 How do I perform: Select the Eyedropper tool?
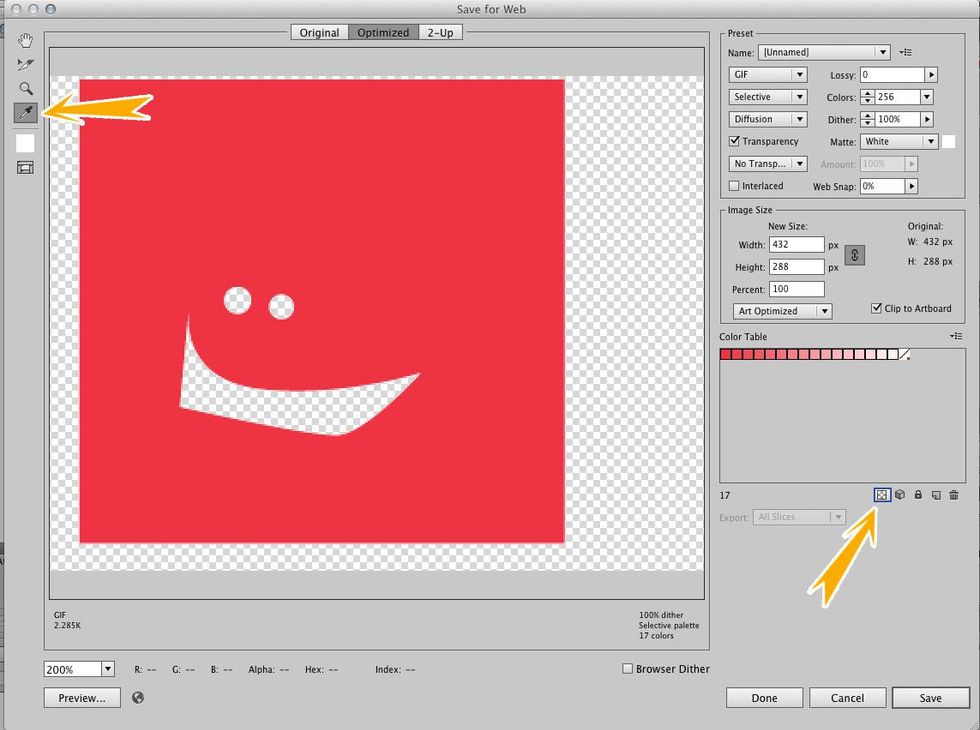pyautogui.click(x=25, y=112)
